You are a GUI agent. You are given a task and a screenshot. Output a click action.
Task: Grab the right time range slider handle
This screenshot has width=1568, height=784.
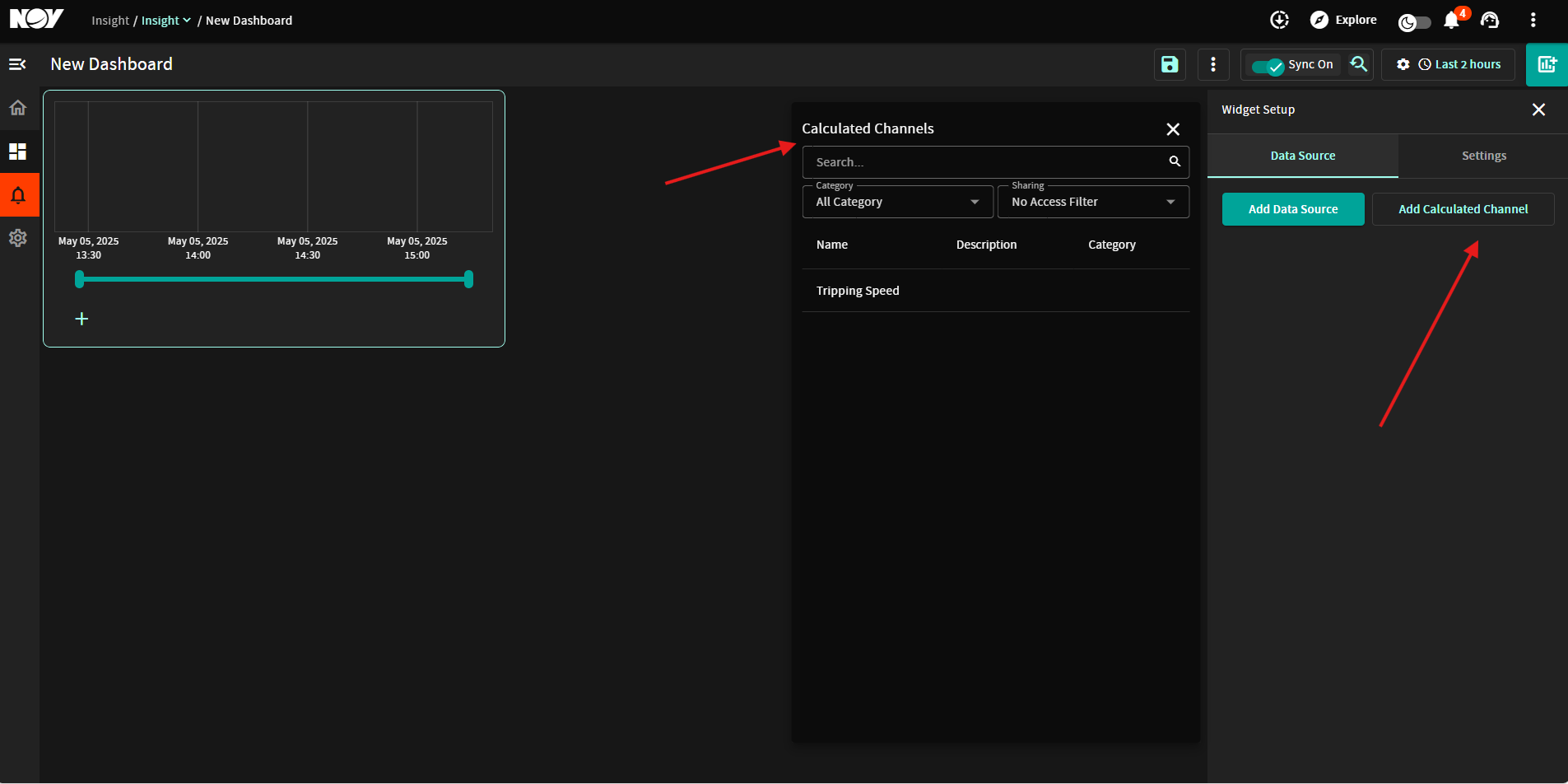(x=468, y=279)
